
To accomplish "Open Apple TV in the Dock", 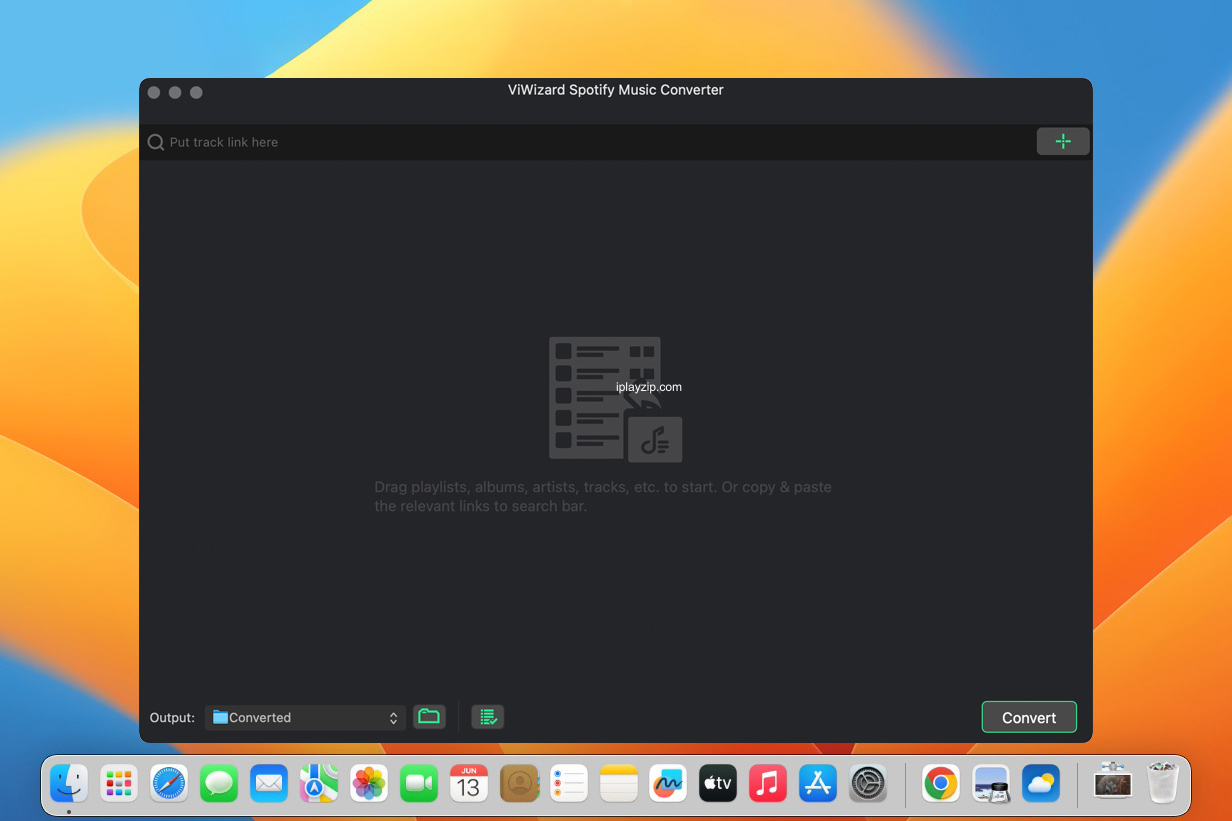I will pyautogui.click(x=718, y=784).
